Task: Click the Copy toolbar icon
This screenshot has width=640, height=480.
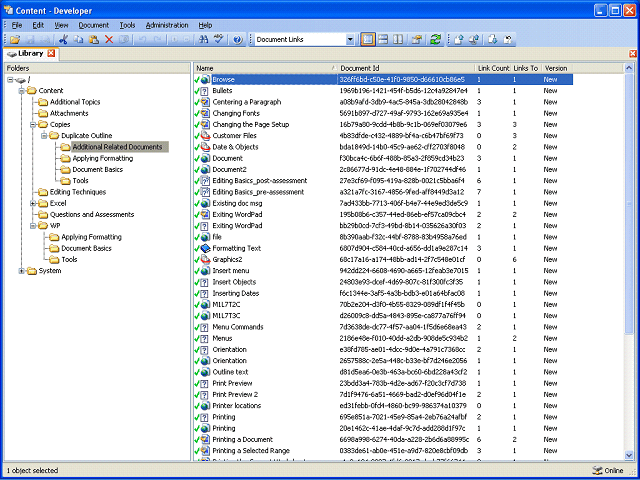Action: 78,40
